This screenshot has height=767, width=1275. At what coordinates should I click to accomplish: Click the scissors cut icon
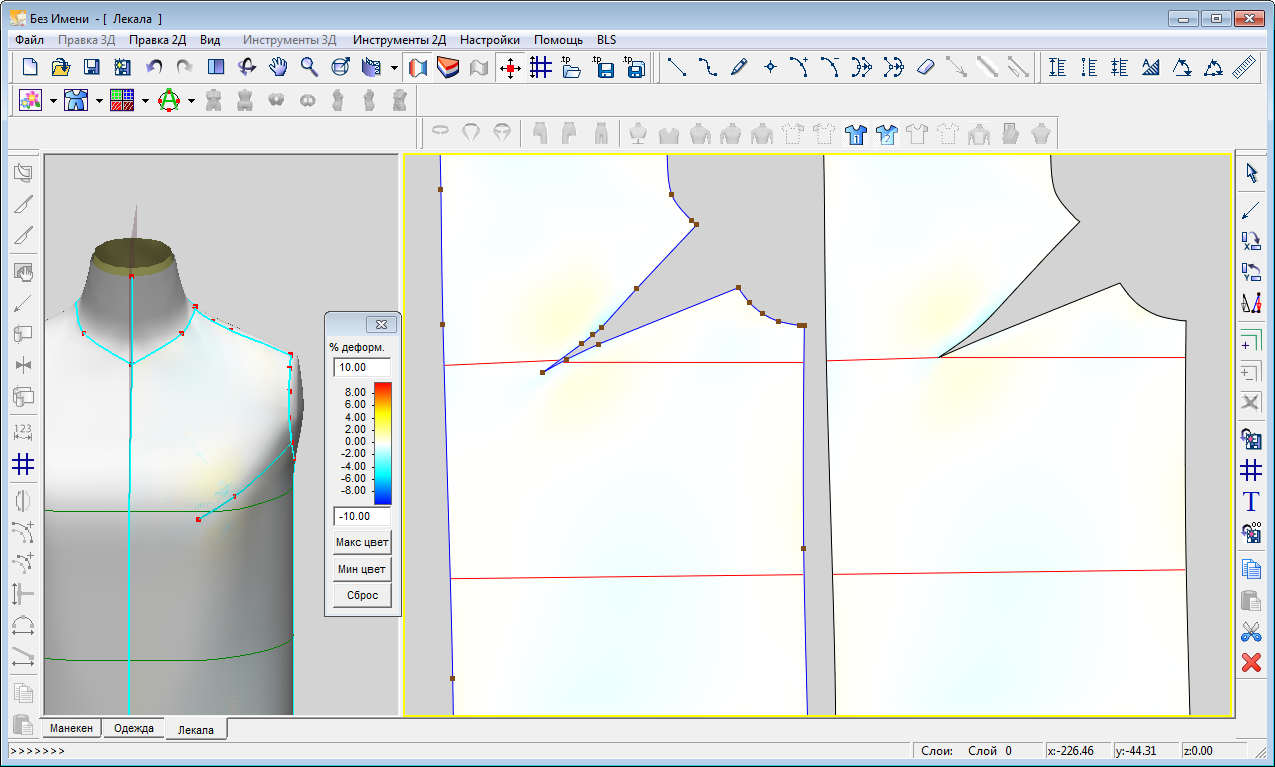pyautogui.click(x=1250, y=631)
